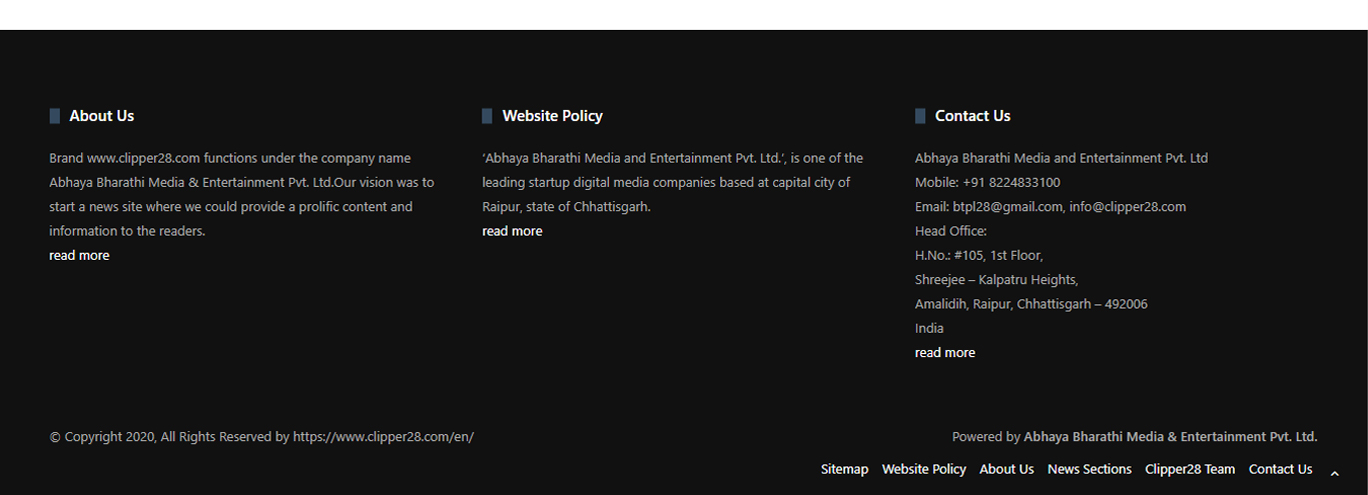Go to News Sections footer link
The width and height of the screenshot is (1368, 495).
1089,469
